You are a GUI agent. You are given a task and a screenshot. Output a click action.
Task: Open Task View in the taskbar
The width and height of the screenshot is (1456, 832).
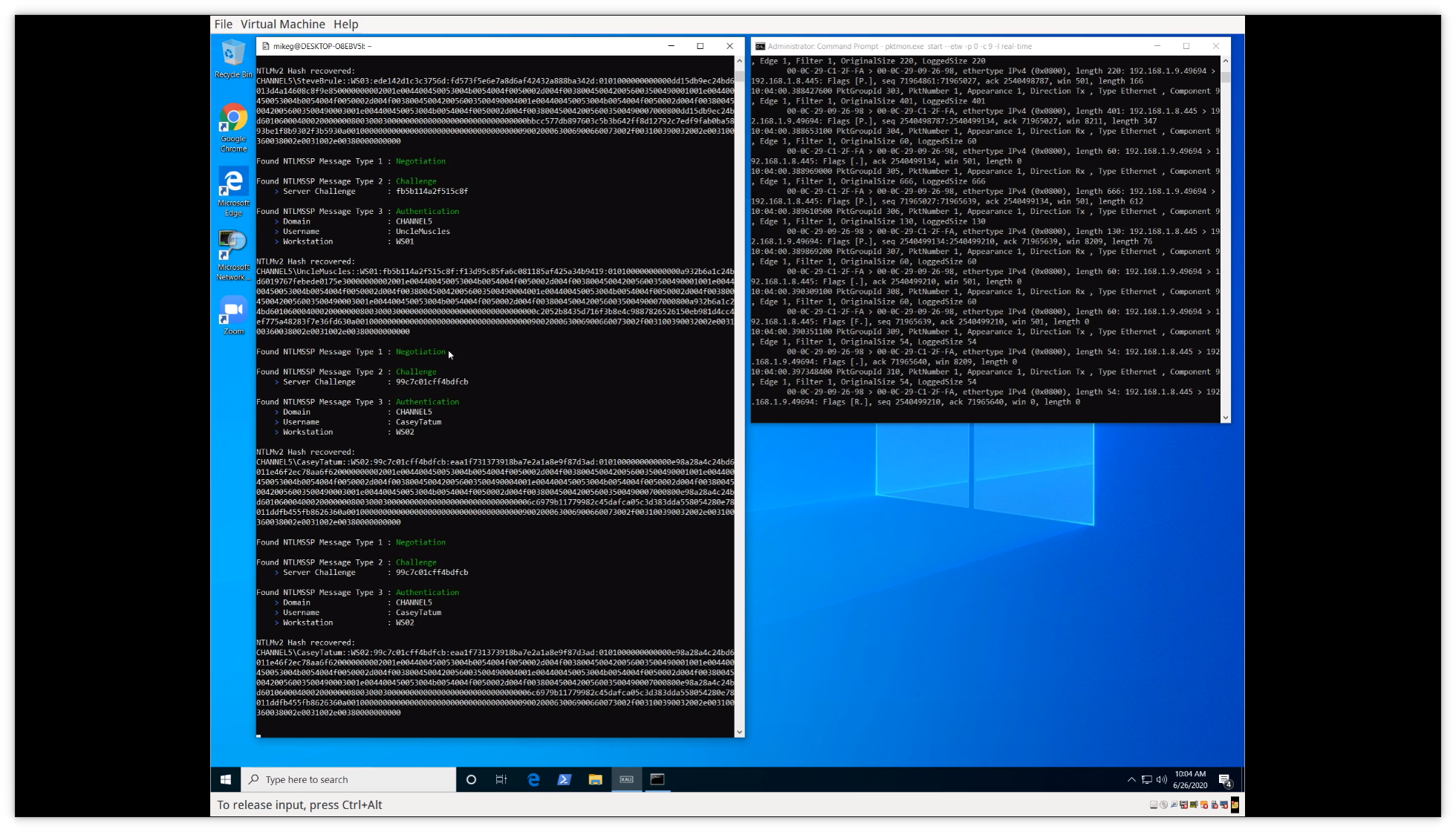tap(501, 779)
